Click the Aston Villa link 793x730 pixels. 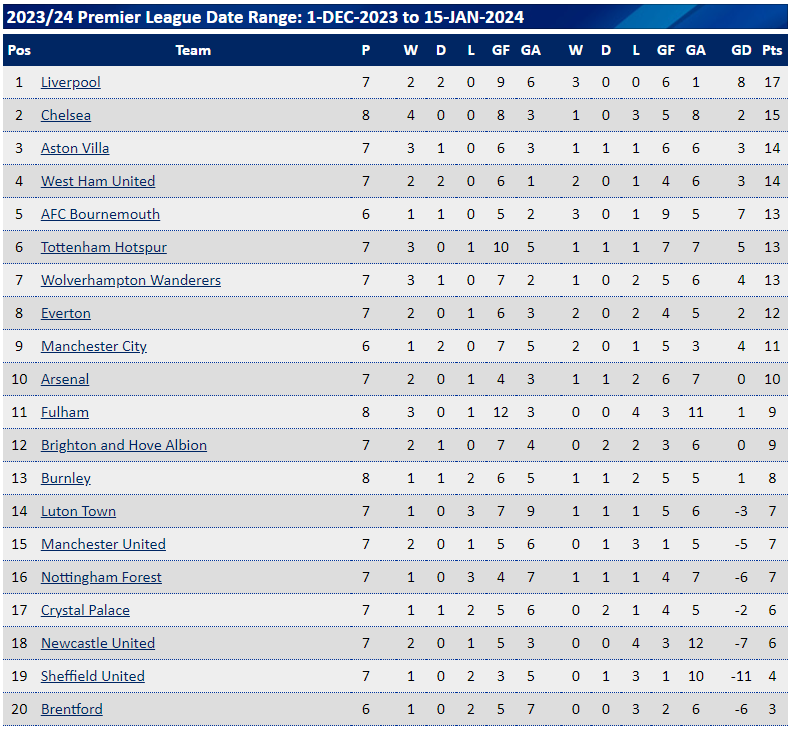[75, 148]
